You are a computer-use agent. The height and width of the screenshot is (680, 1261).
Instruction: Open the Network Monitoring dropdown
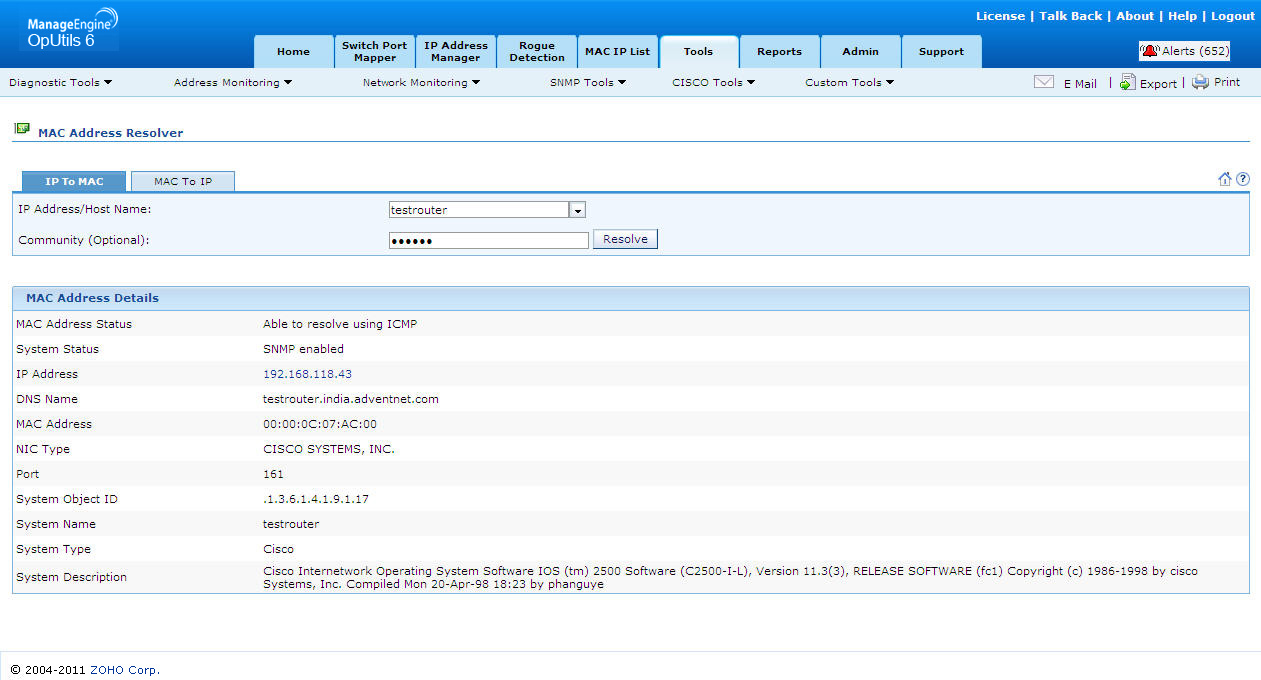421,83
